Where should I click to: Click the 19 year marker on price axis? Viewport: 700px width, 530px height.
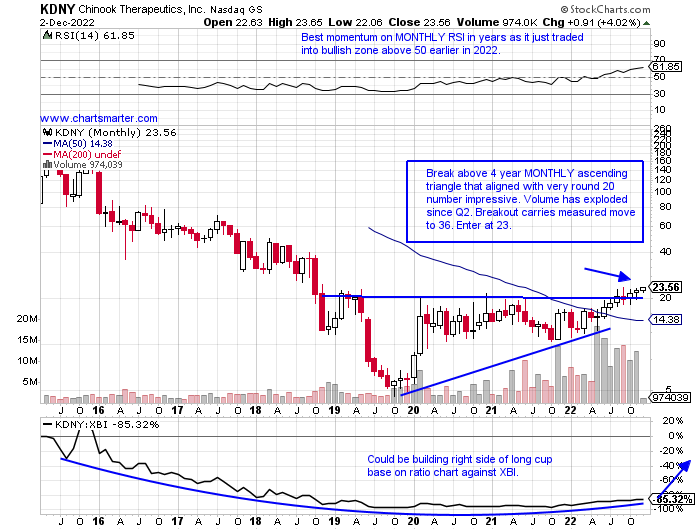[334, 410]
